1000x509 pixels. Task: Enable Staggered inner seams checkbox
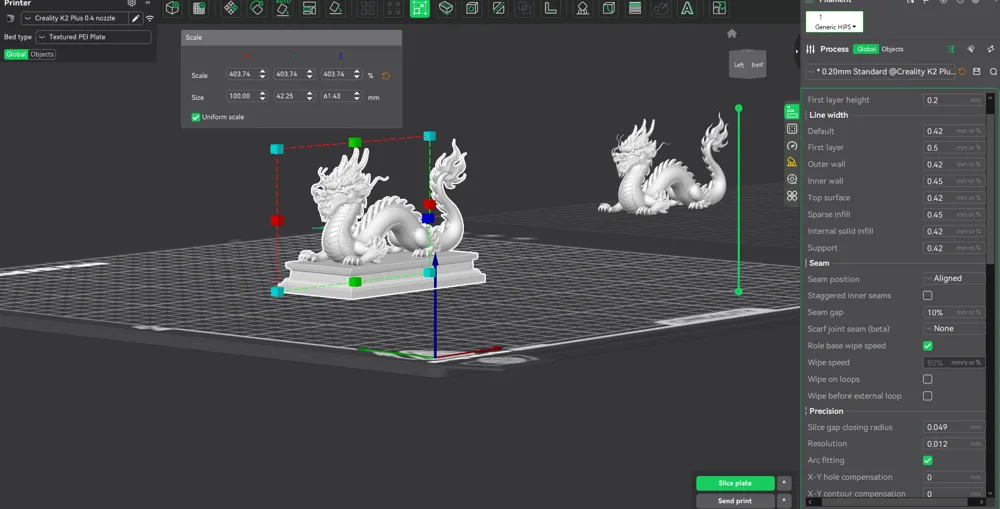click(x=927, y=295)
